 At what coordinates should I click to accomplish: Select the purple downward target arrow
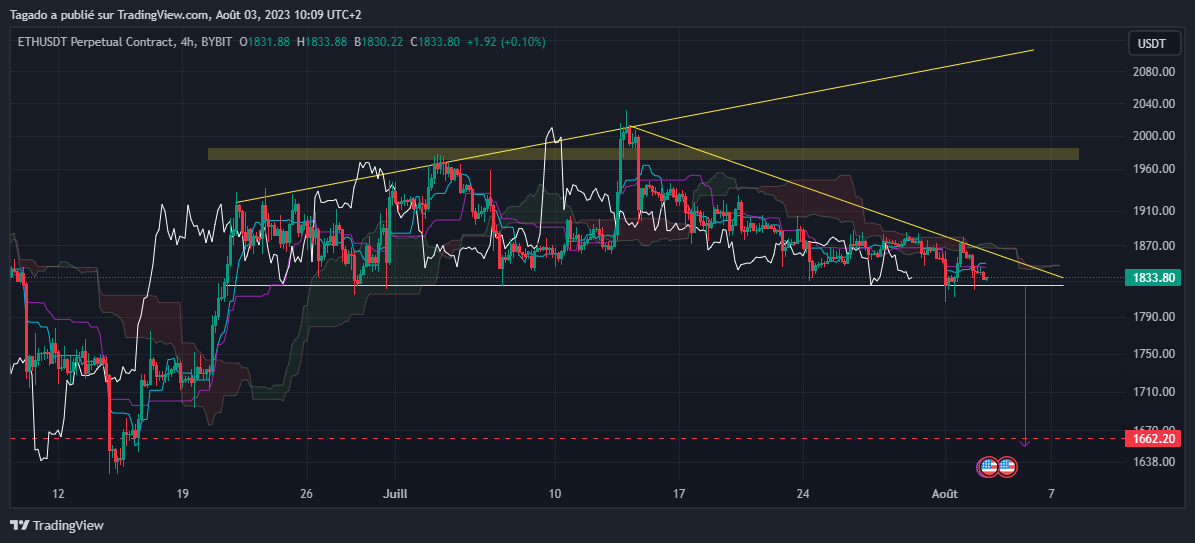tap(1025, 366)
